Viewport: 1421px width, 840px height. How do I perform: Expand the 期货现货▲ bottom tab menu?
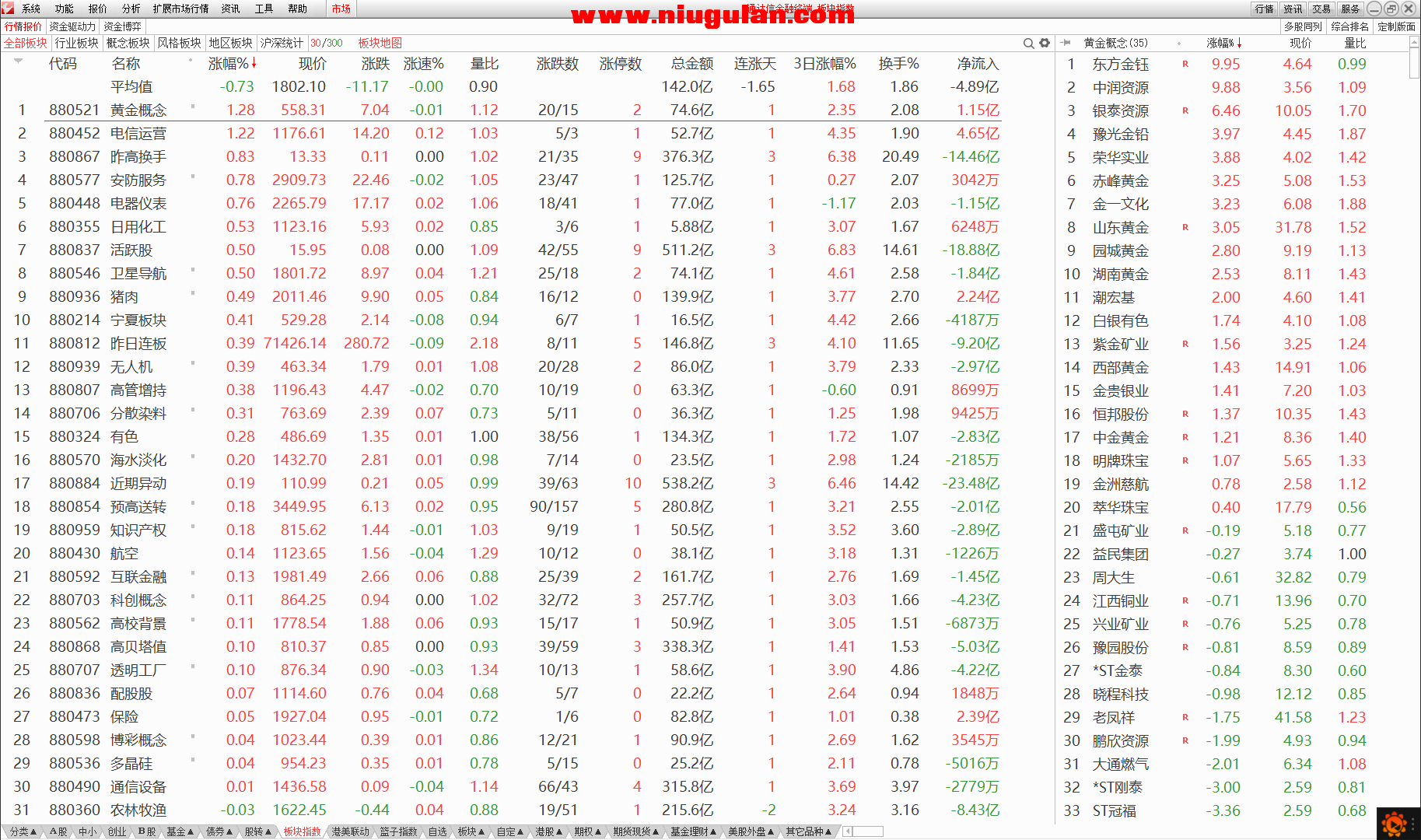pos(635,831)
